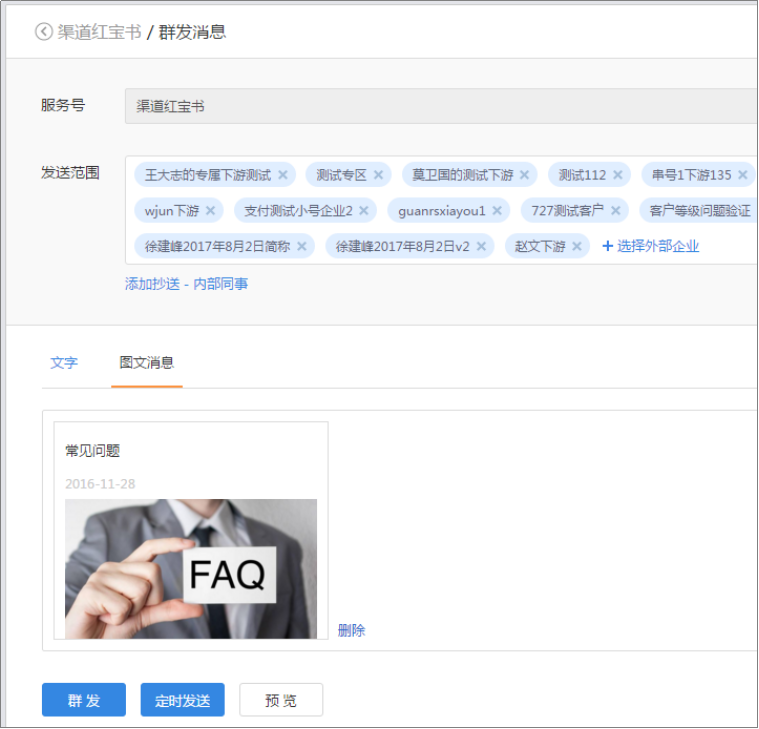Send now with the 群发 button
The width and height of the screenshot is (759, 729).
[x=84, y=700]
